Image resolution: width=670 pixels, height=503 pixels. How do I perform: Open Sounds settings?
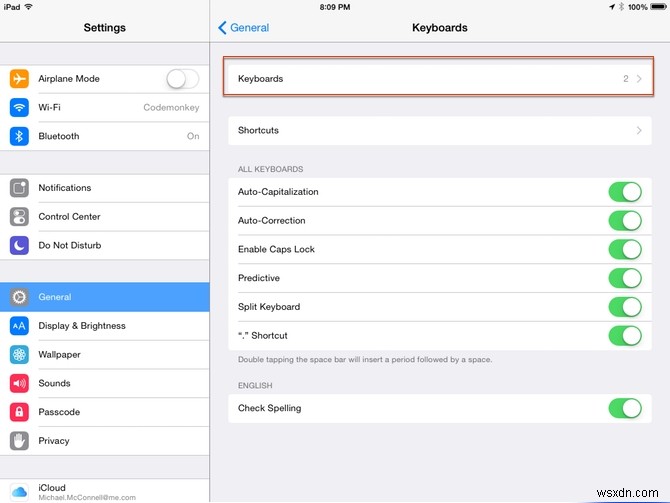click(105, 383)
